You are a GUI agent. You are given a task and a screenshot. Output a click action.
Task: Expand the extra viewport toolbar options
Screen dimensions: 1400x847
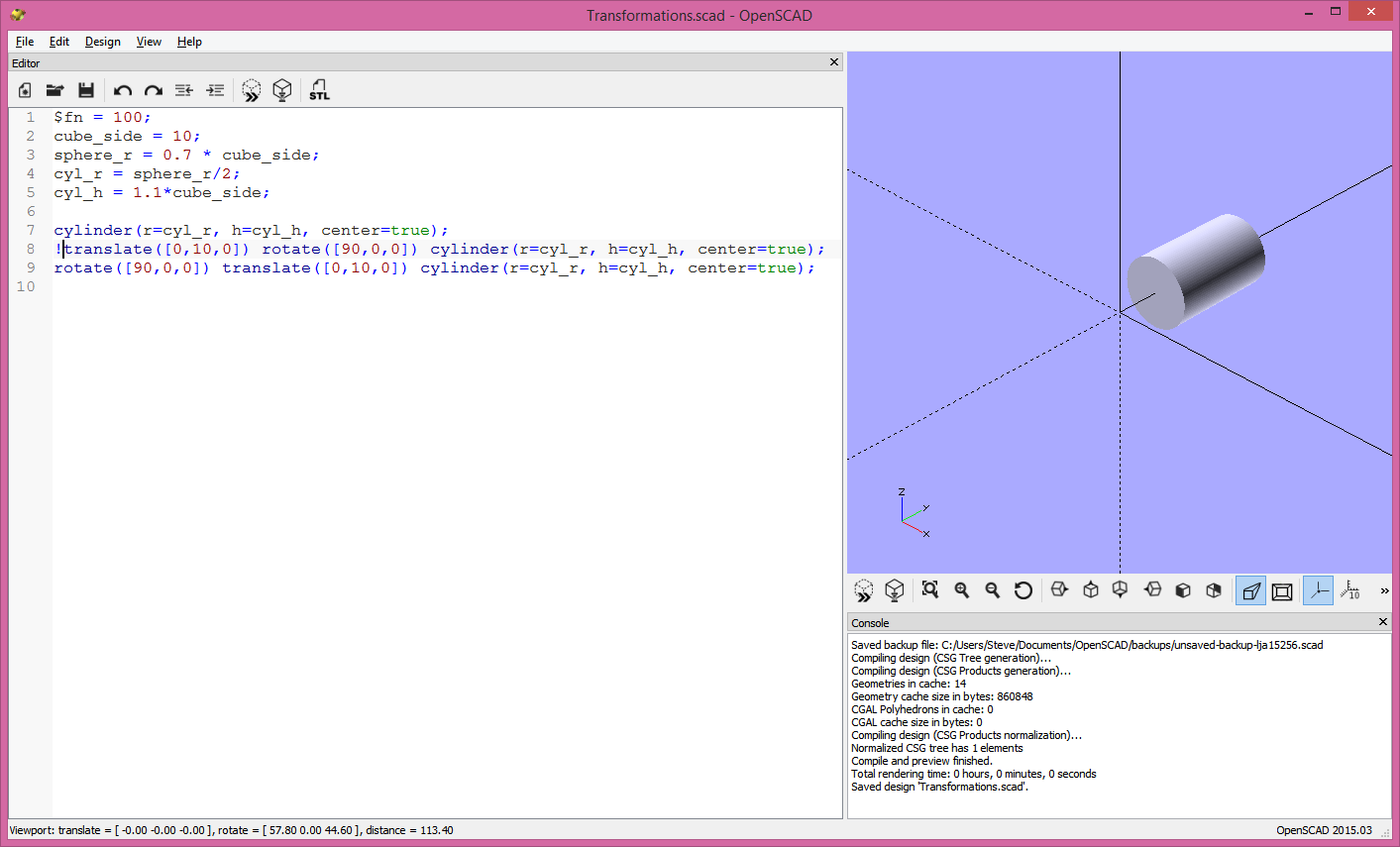[1384, 589]
